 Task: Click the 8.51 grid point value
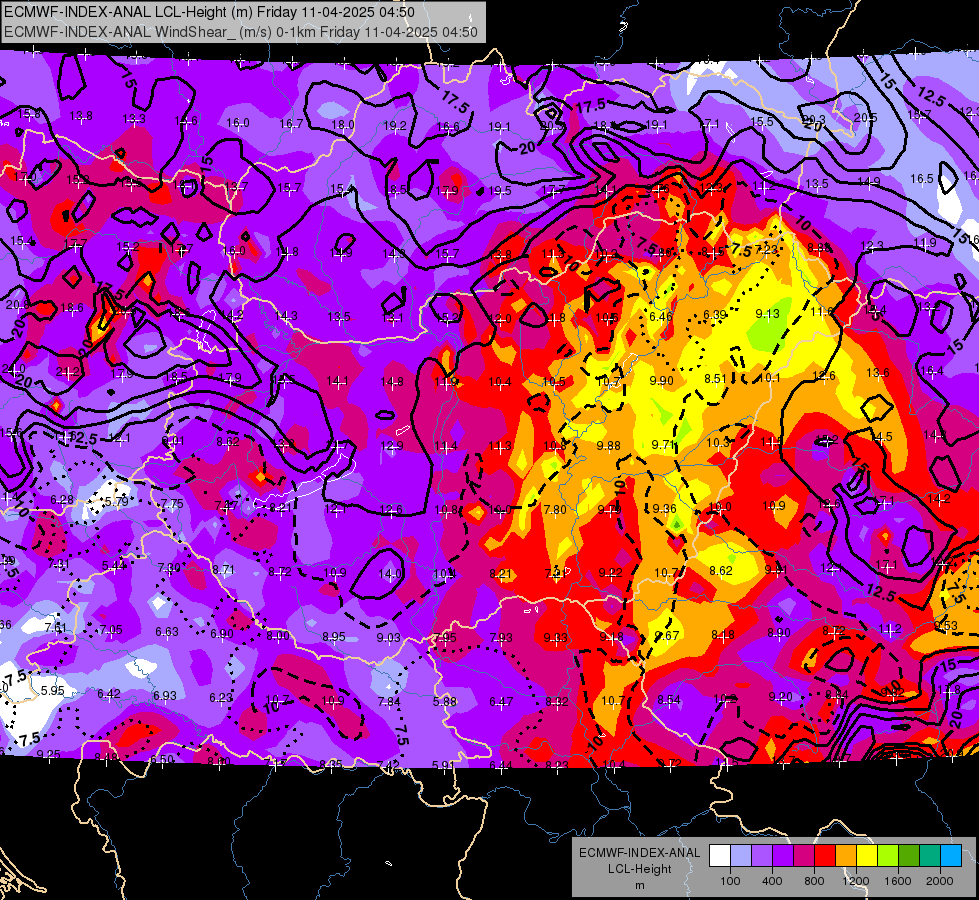716,378
